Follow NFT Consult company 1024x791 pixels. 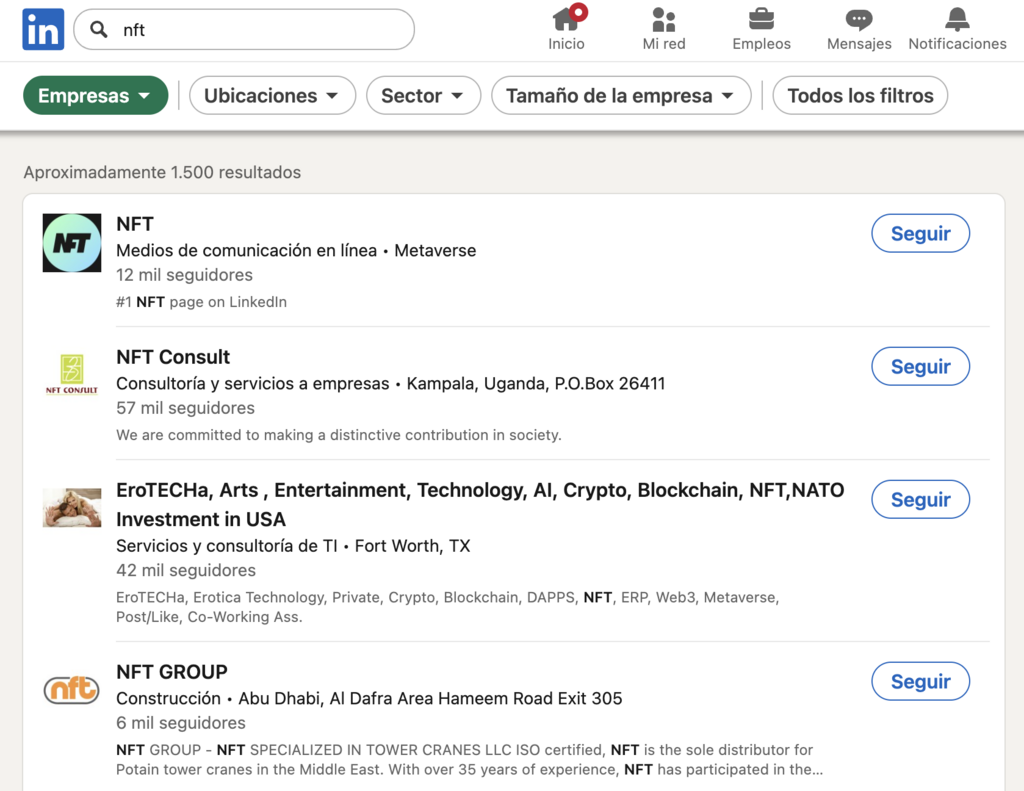(920, 366)
